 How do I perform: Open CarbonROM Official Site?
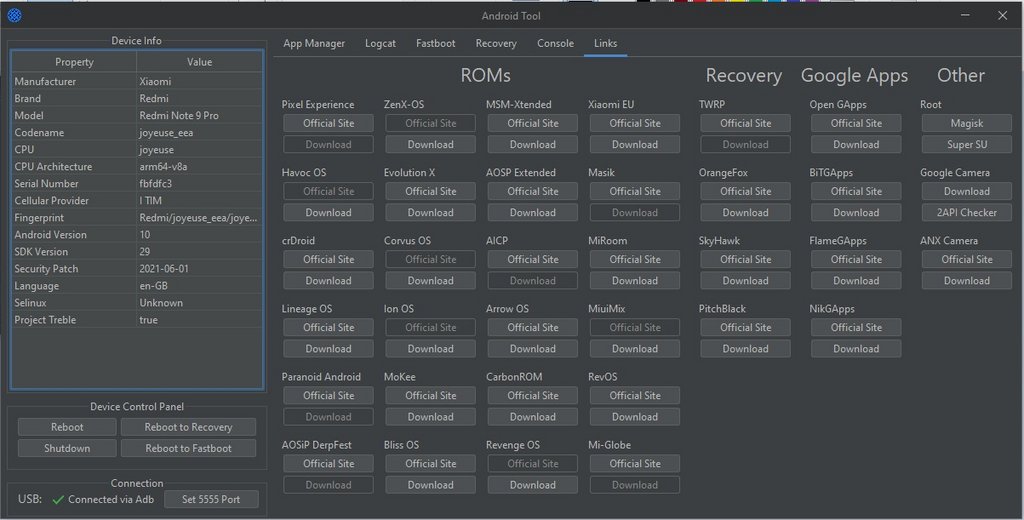pyautogui.click(x=533, y=395)
